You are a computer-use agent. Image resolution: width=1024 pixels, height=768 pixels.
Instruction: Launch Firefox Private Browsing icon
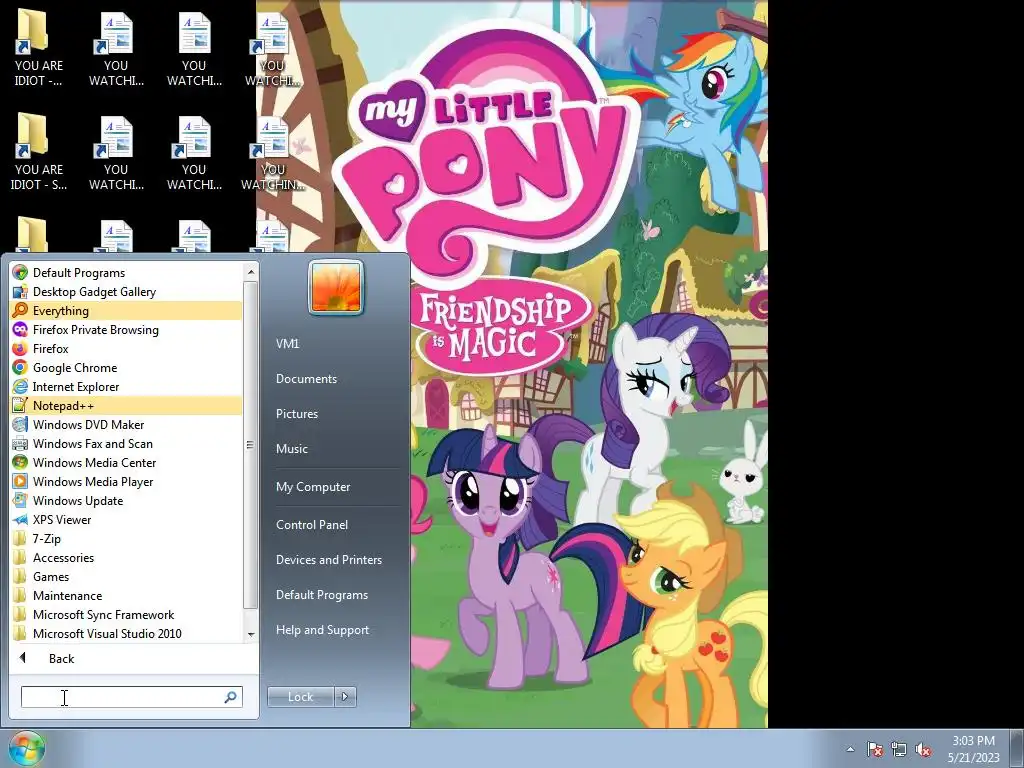(20, 330)
